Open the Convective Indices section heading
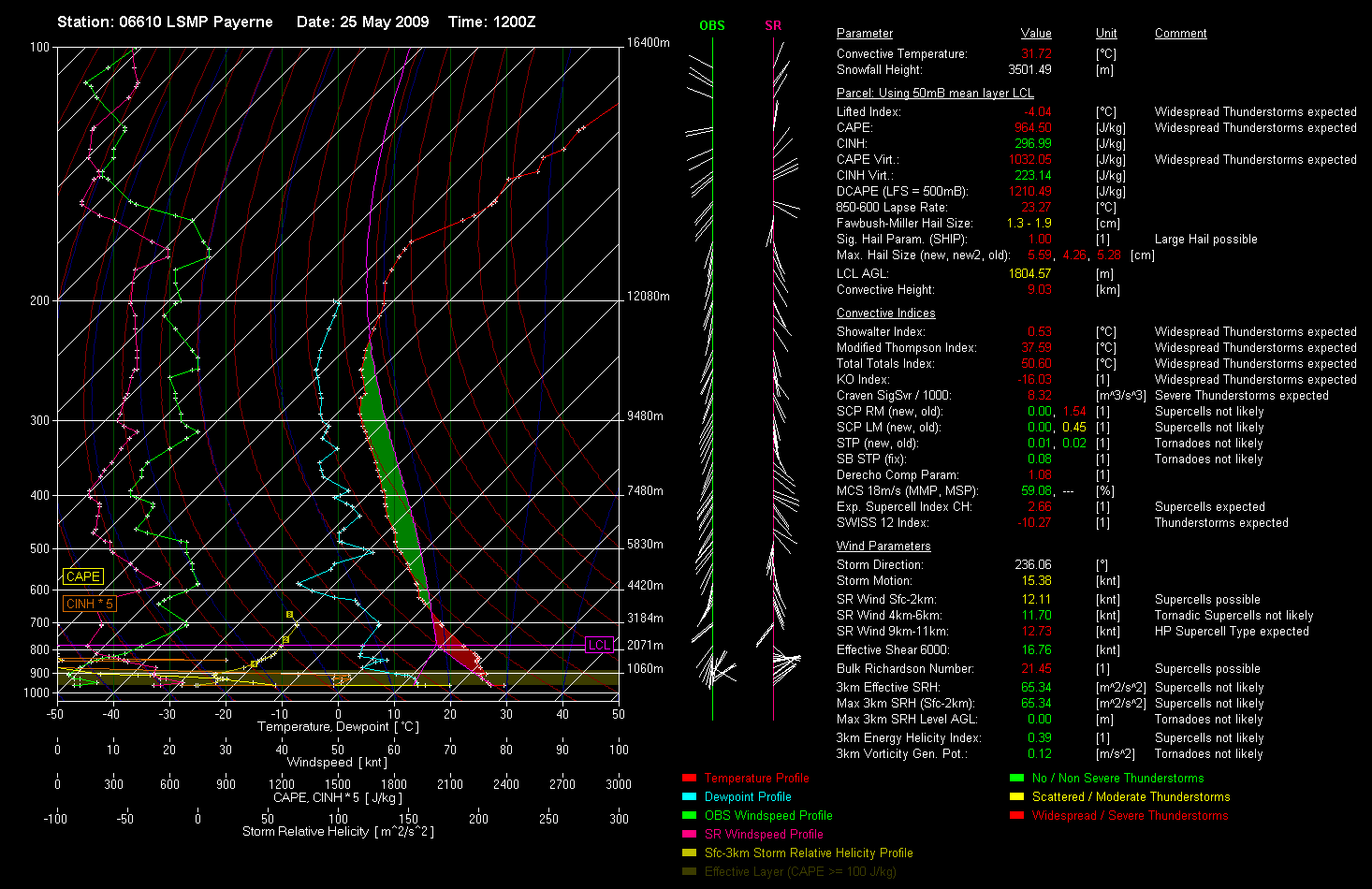 pyautogui.click(x=885, y=313)
